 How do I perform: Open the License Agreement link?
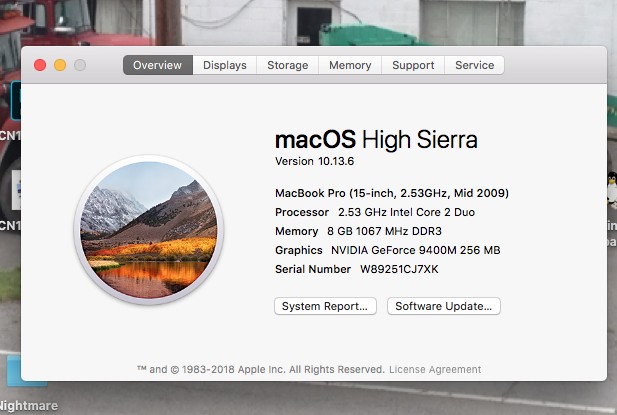click(x=435, y=369)
